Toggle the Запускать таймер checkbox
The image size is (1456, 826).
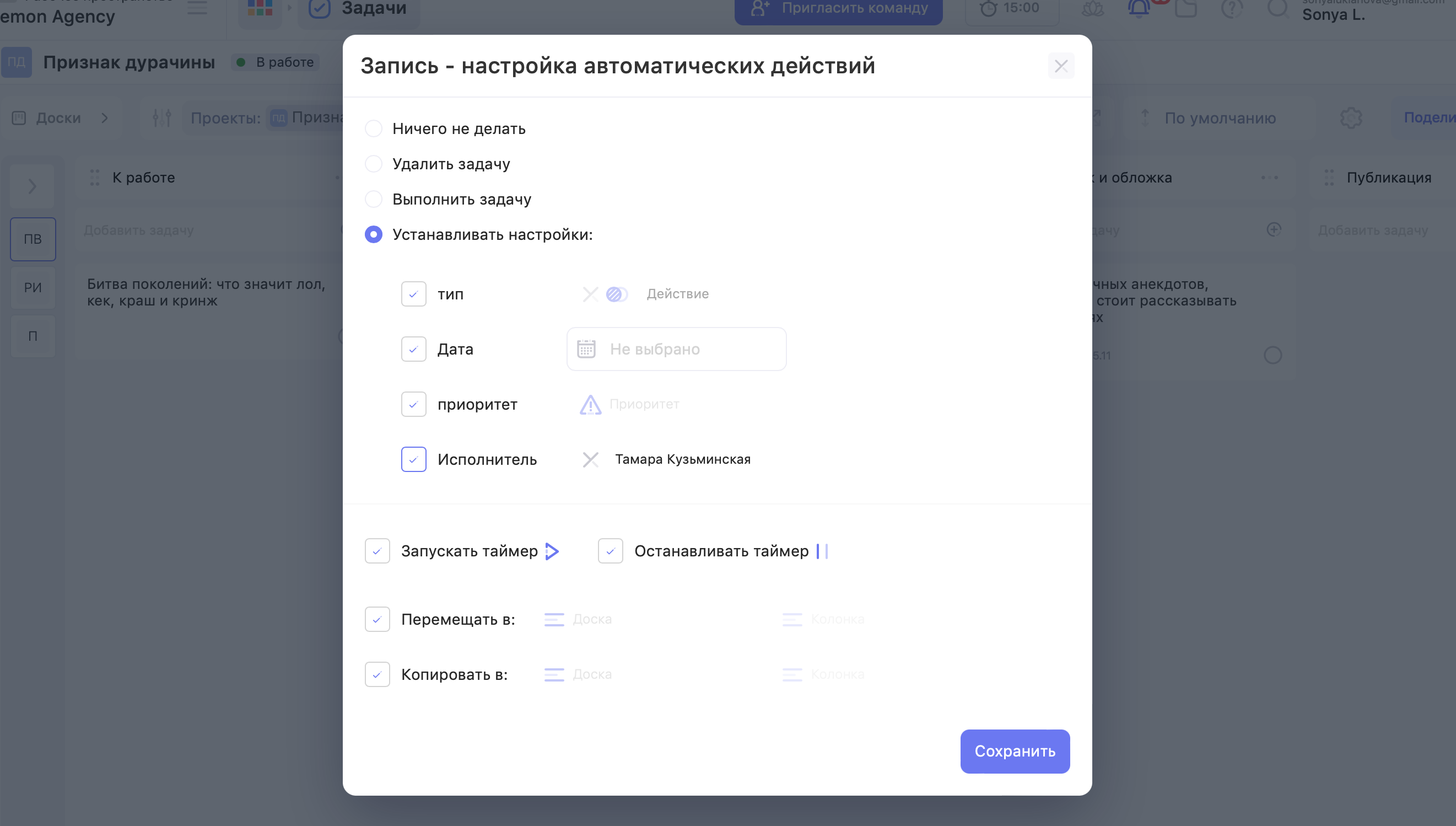pyautogui.click(x=377, y=551)
